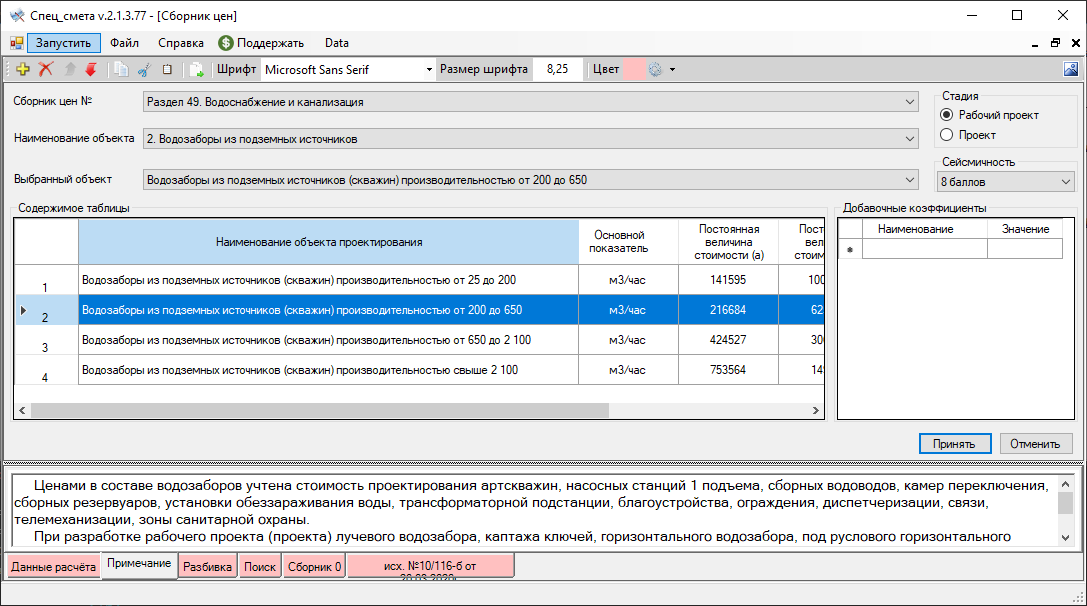Open the Наименование объекта dropdown
1087x606 pixels.
click(x=910, y=139)
